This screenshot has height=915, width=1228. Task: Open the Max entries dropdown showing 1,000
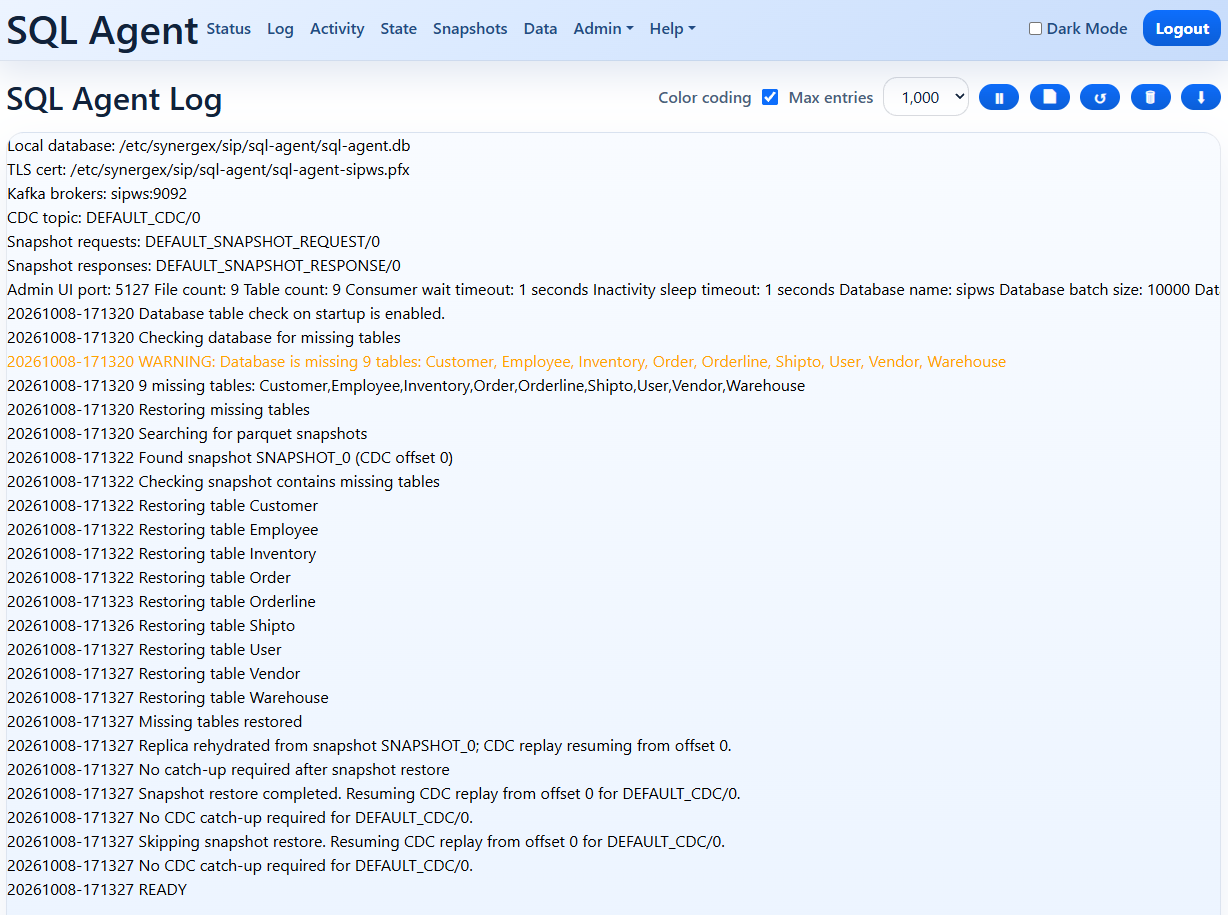pos(926,97)
